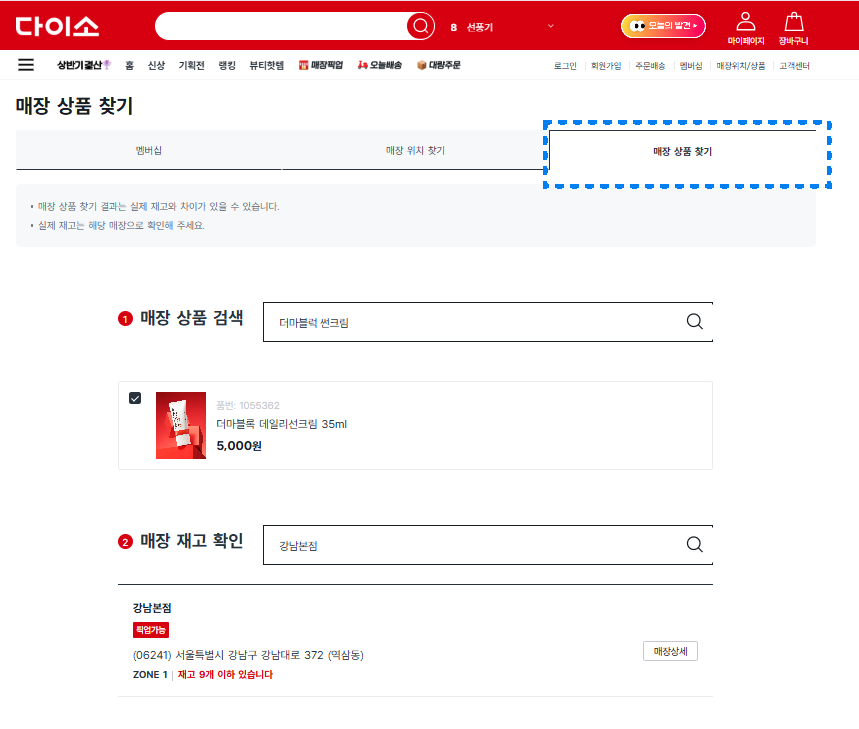The width and height of the screenshot is (859, 729).
Task: Click the 오늘의 발견 banner badge
Action: (665, 25)
